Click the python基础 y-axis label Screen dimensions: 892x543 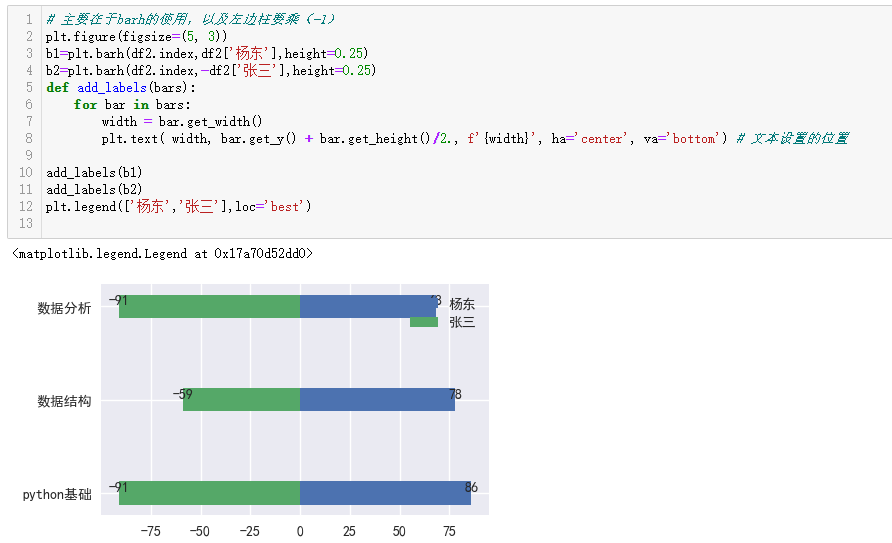point(57,495)
